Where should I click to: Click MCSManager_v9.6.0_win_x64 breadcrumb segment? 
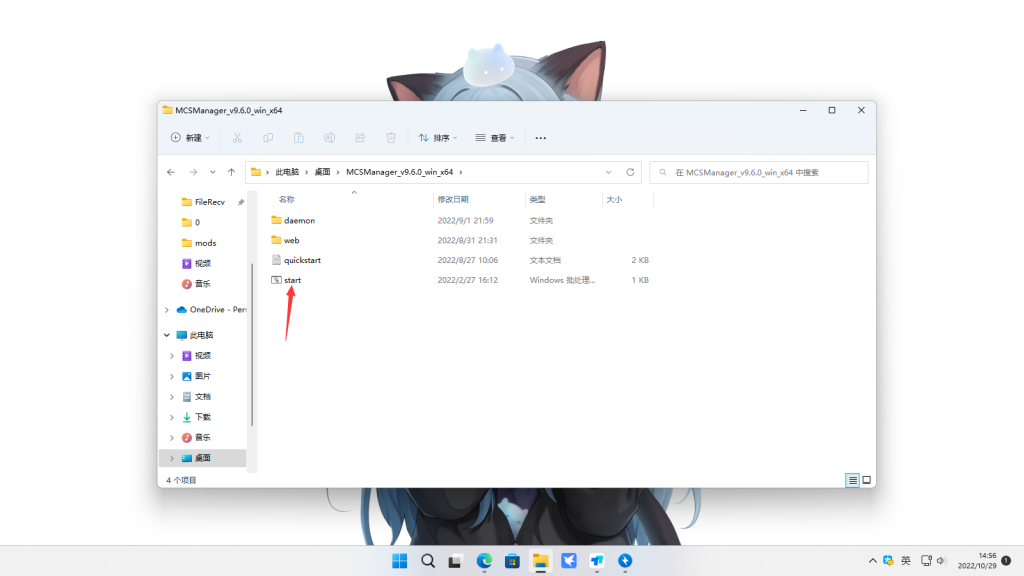400,172
